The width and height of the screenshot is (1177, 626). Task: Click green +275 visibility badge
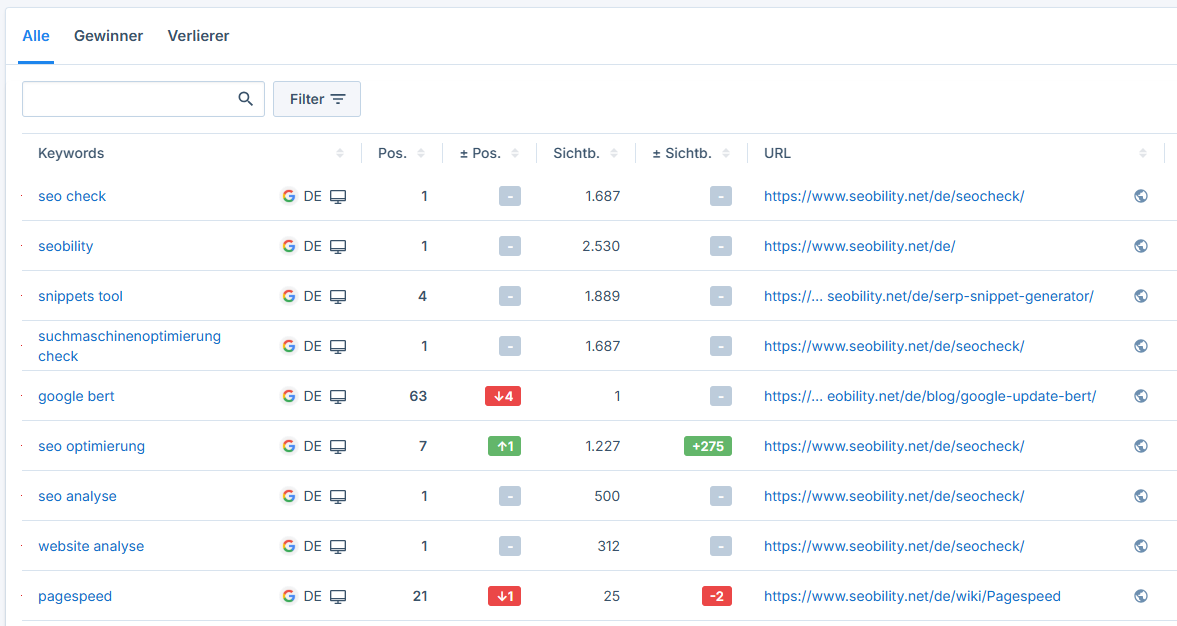coord(708,446)
